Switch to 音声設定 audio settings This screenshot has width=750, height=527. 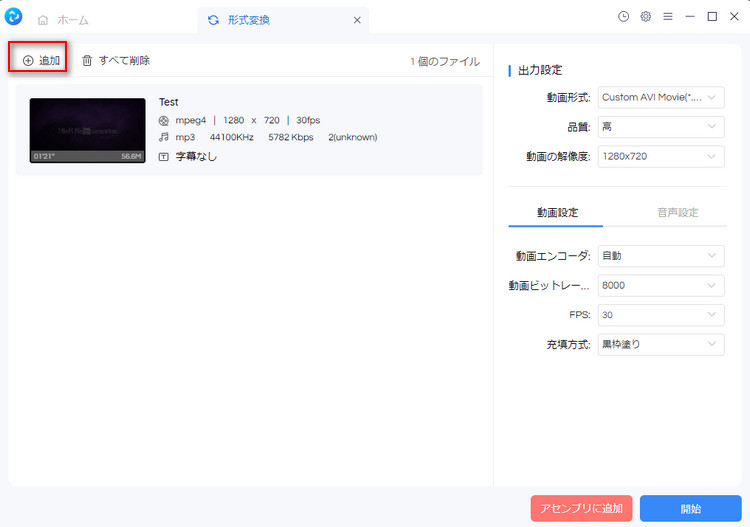[x=677, y=213]
